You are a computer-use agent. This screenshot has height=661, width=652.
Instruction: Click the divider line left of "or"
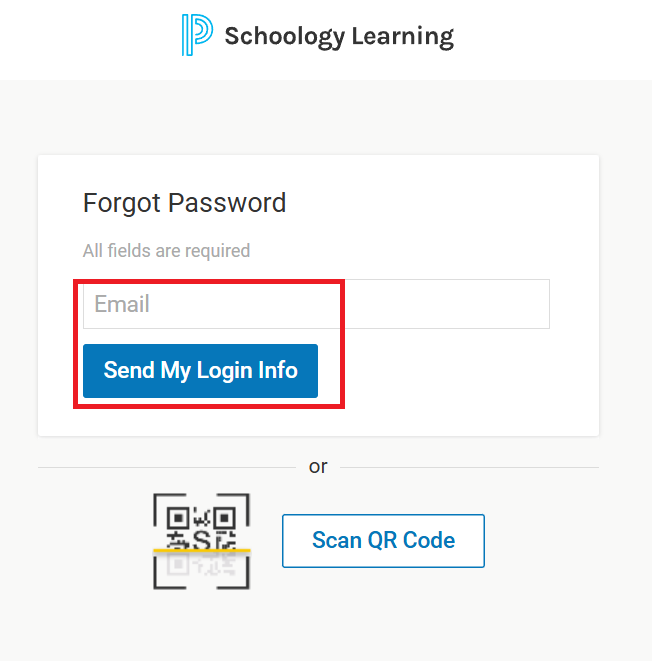[x=165, y=467]
